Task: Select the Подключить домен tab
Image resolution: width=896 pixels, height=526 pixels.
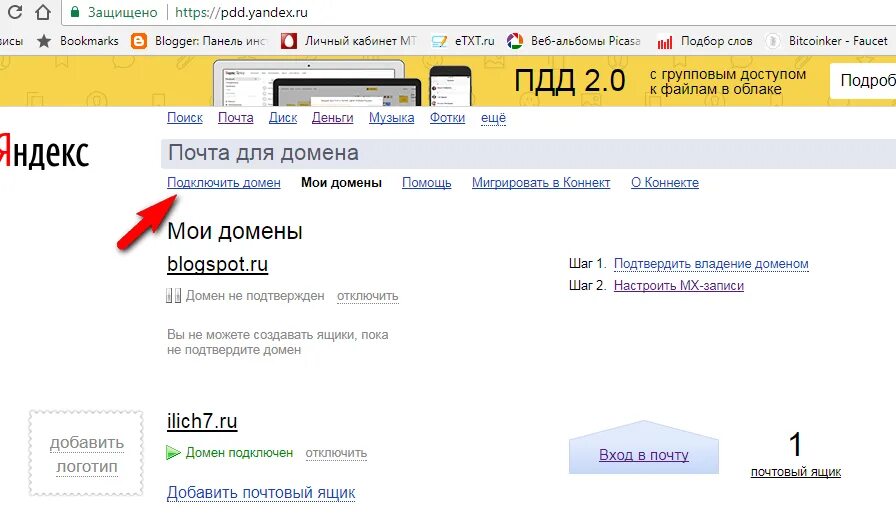Action: point(223,183)
